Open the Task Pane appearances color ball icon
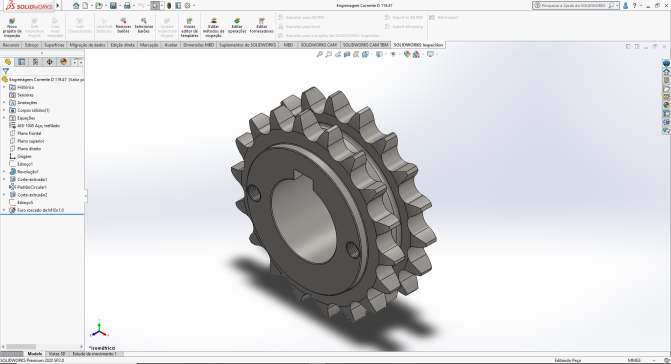 click(666, 105)
